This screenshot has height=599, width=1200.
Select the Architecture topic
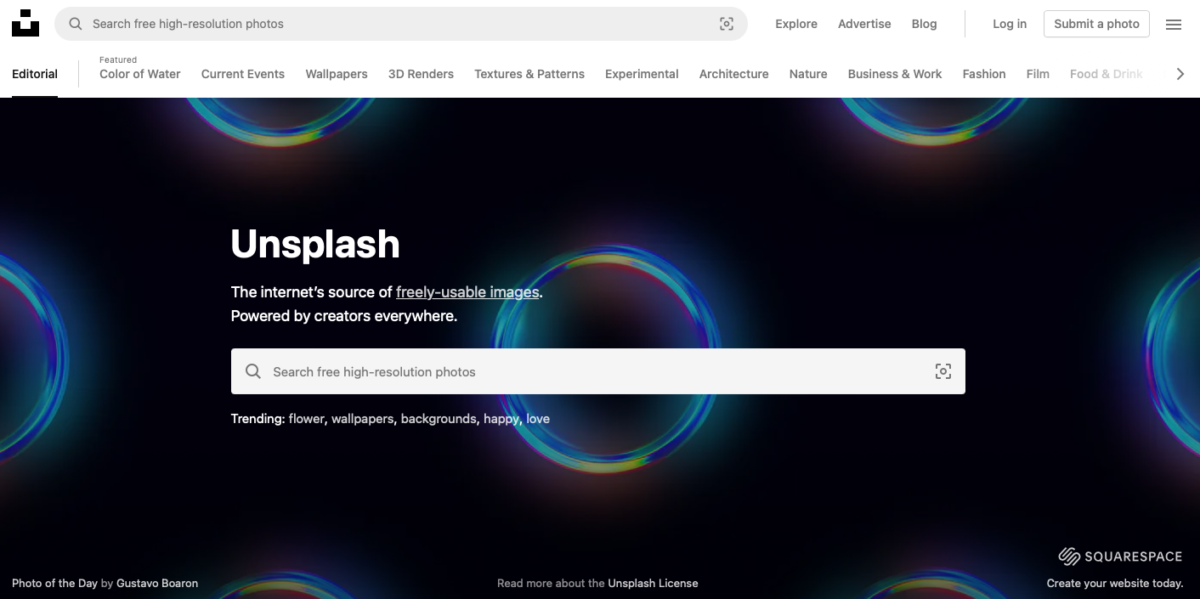tap(734, 74)
